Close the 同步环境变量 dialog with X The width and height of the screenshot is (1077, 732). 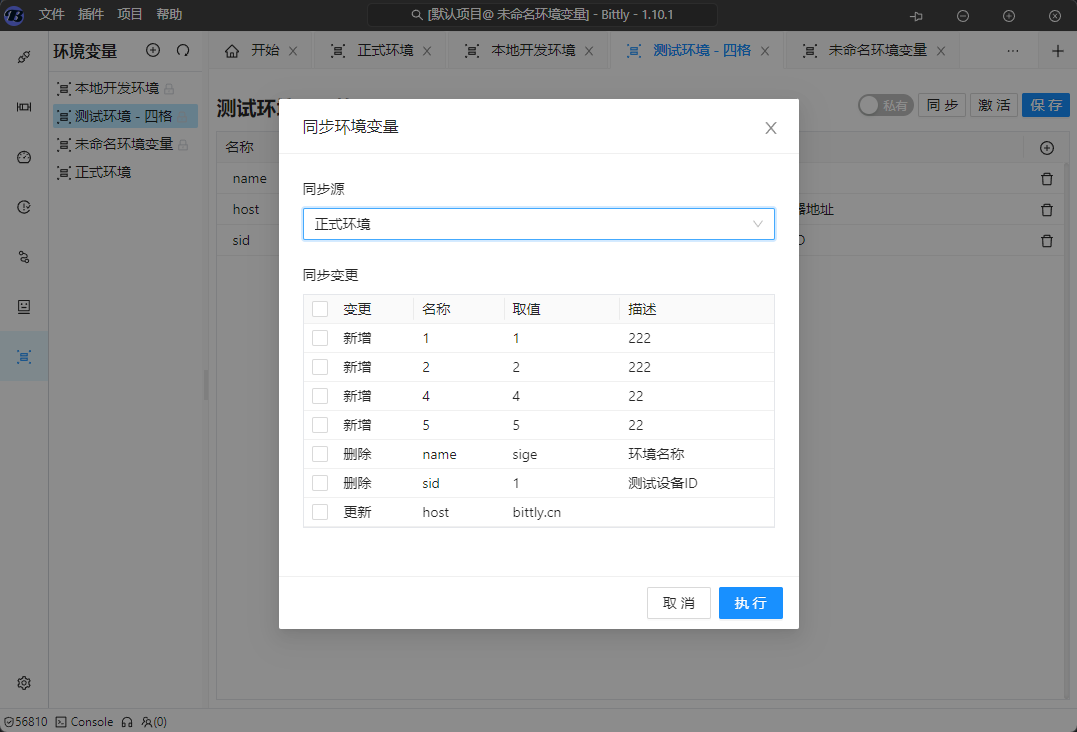click(770, 128)
